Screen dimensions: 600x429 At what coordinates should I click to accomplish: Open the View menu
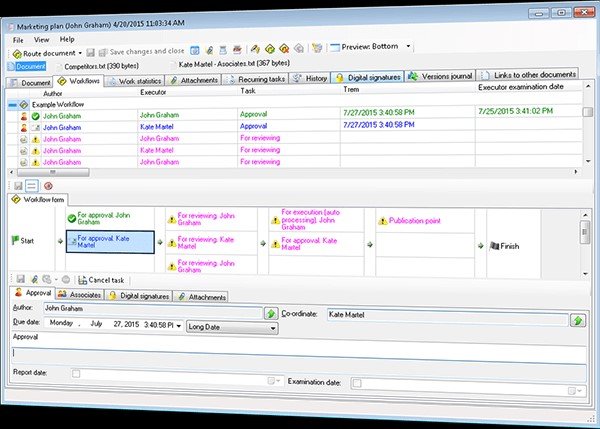[41, 39]
